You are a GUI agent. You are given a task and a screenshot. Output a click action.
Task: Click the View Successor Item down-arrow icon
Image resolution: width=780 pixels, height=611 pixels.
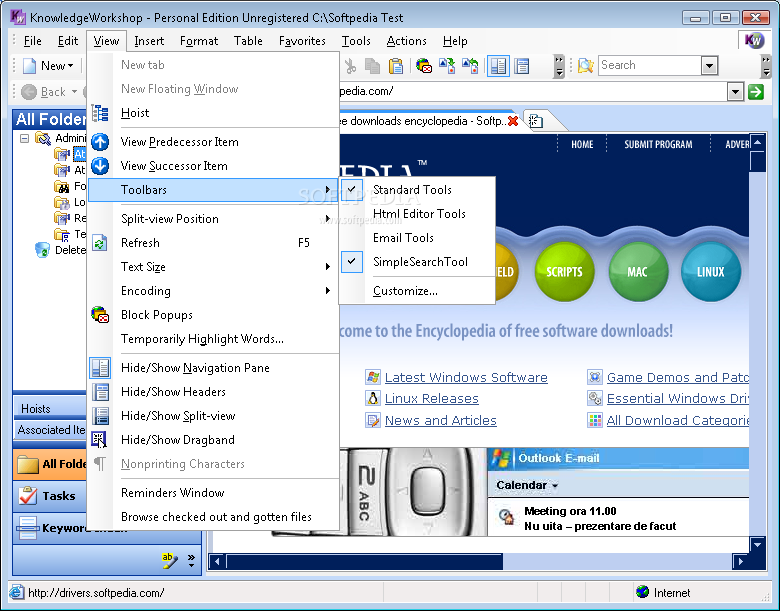point(100,166)
